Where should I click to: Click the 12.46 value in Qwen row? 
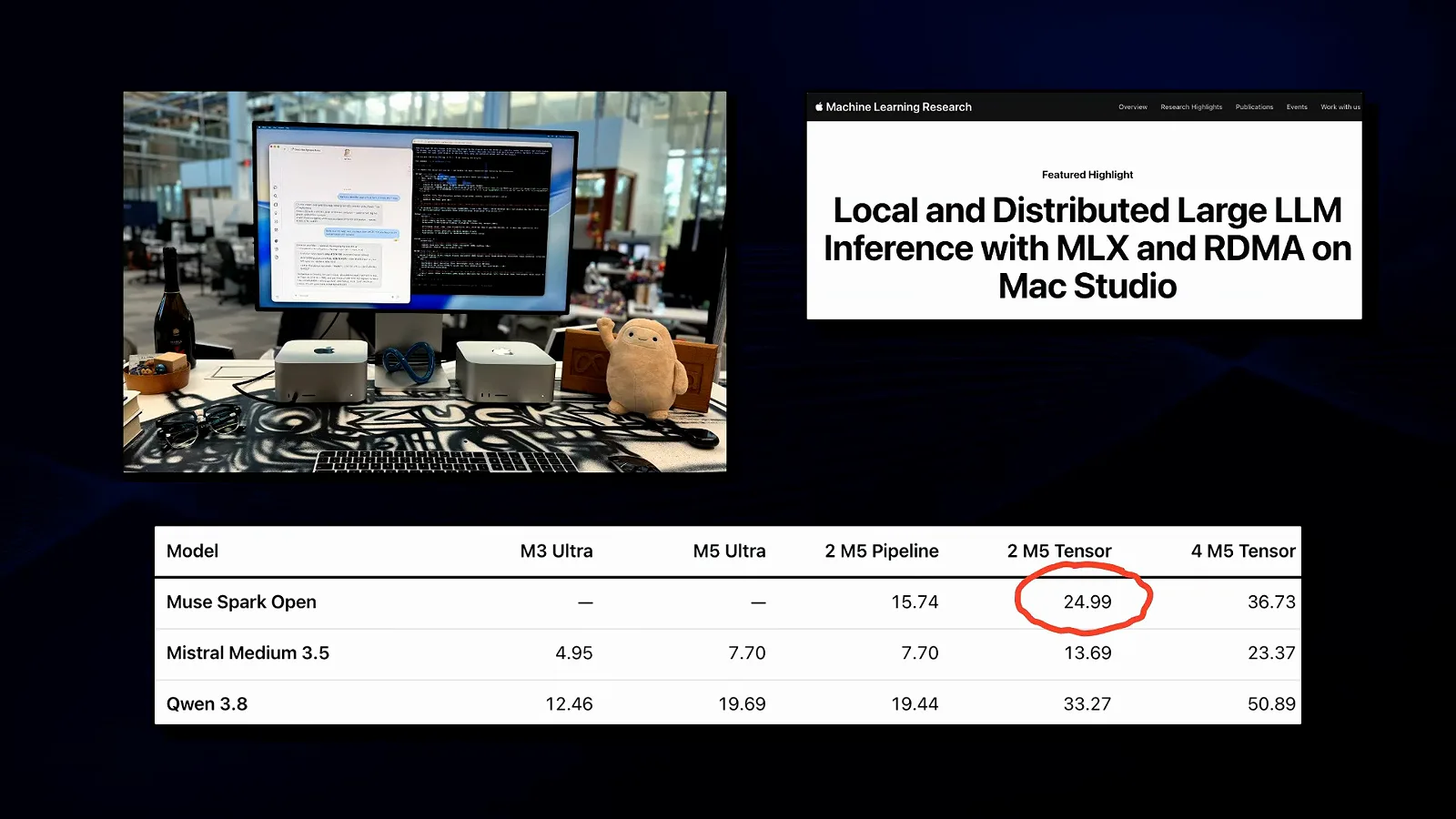point(569,704)
